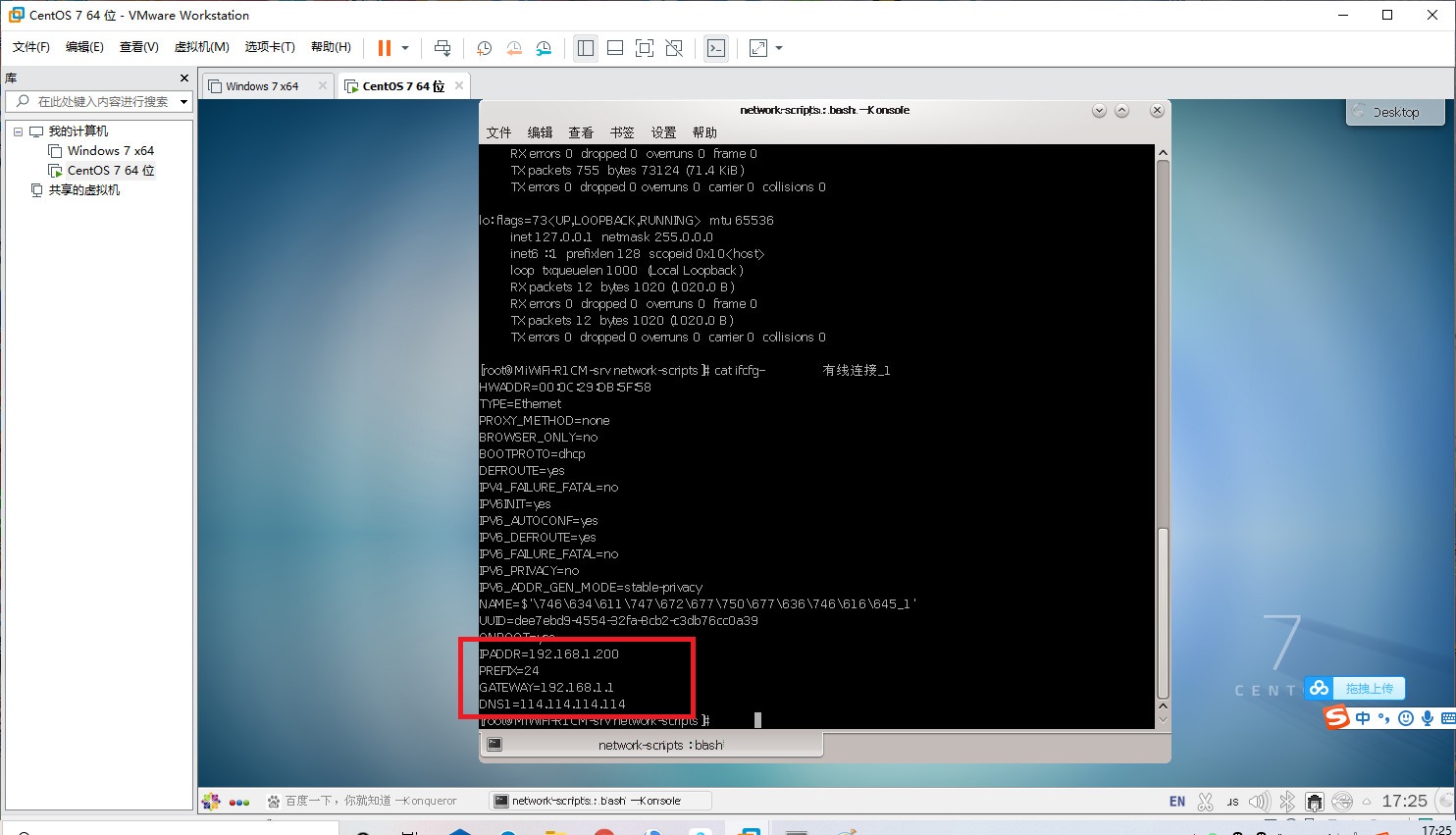Click the stretch guest display icon
Screen dimensions: 1456x835
(758, 48)
